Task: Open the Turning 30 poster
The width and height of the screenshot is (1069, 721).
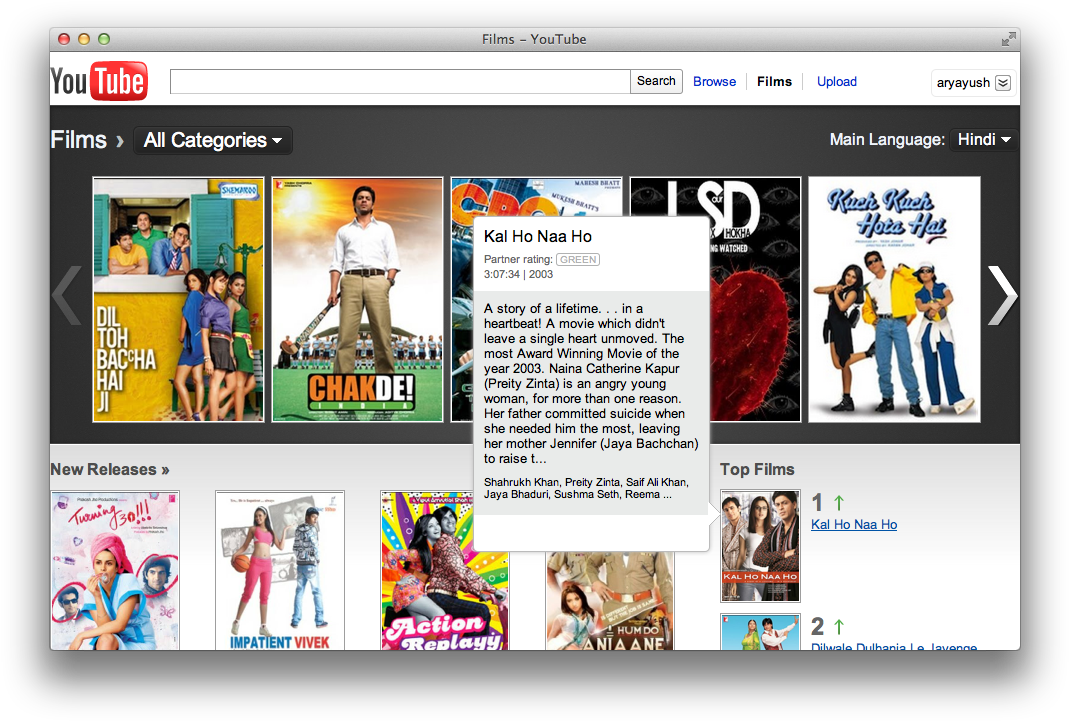Action: (115, 570)
